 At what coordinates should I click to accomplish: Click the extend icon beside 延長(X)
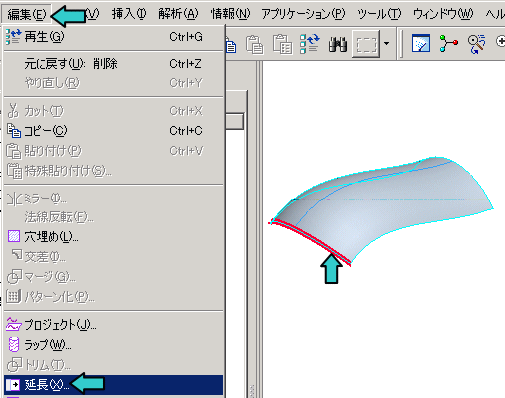[x=13, y=385]
